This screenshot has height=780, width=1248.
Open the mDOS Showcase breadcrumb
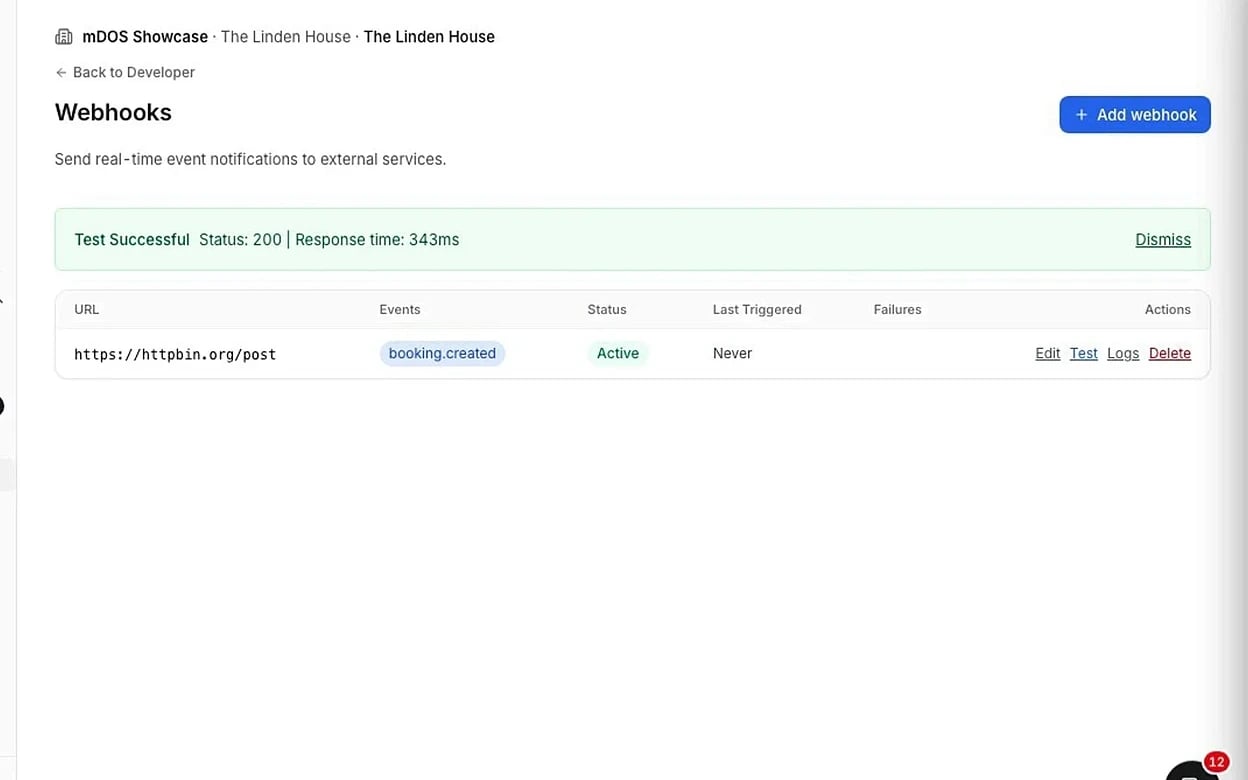click(x=145, y=37)
